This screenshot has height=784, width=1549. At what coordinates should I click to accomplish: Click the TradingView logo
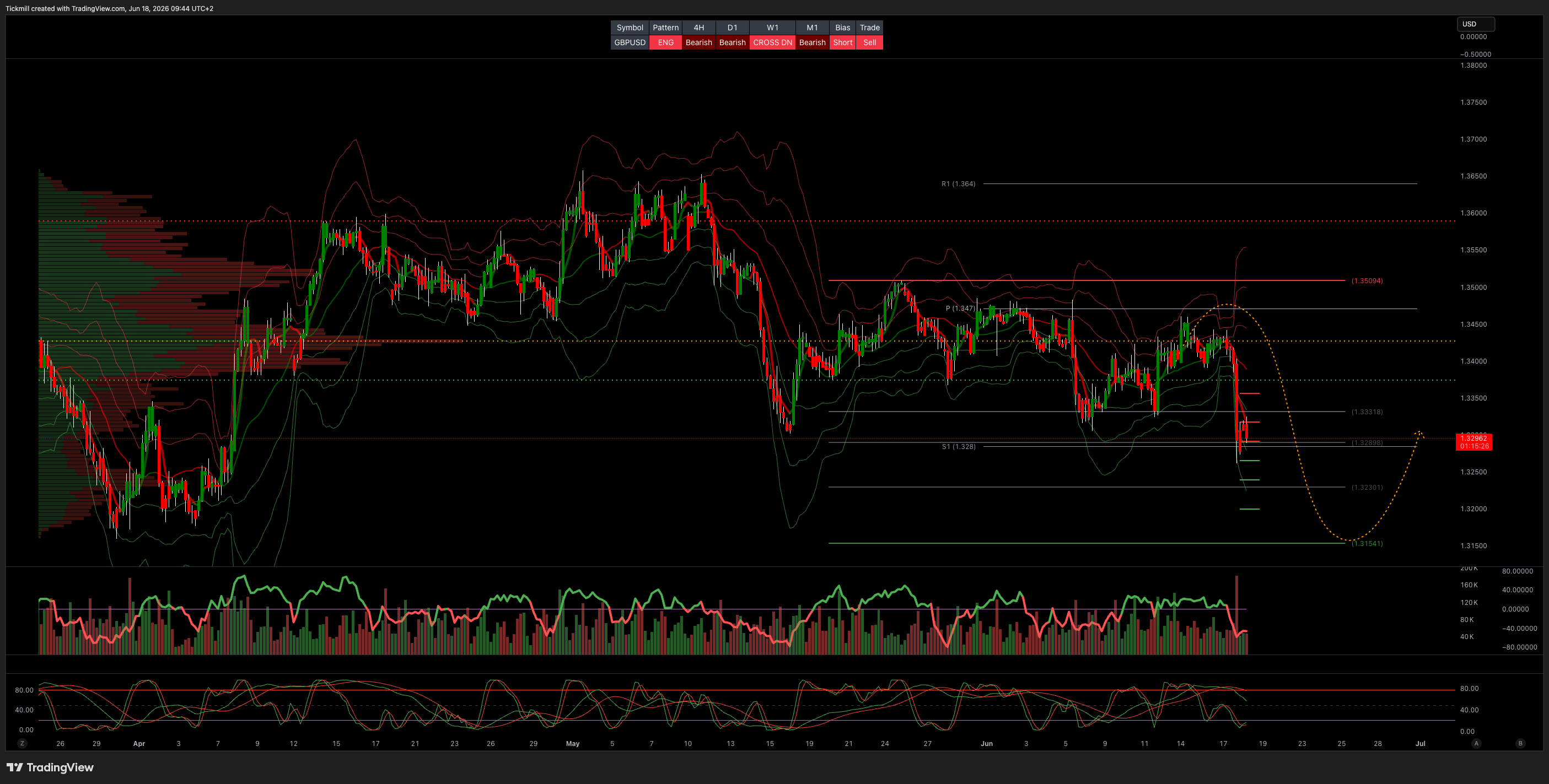pyautogui.click(x=50, y=767)
